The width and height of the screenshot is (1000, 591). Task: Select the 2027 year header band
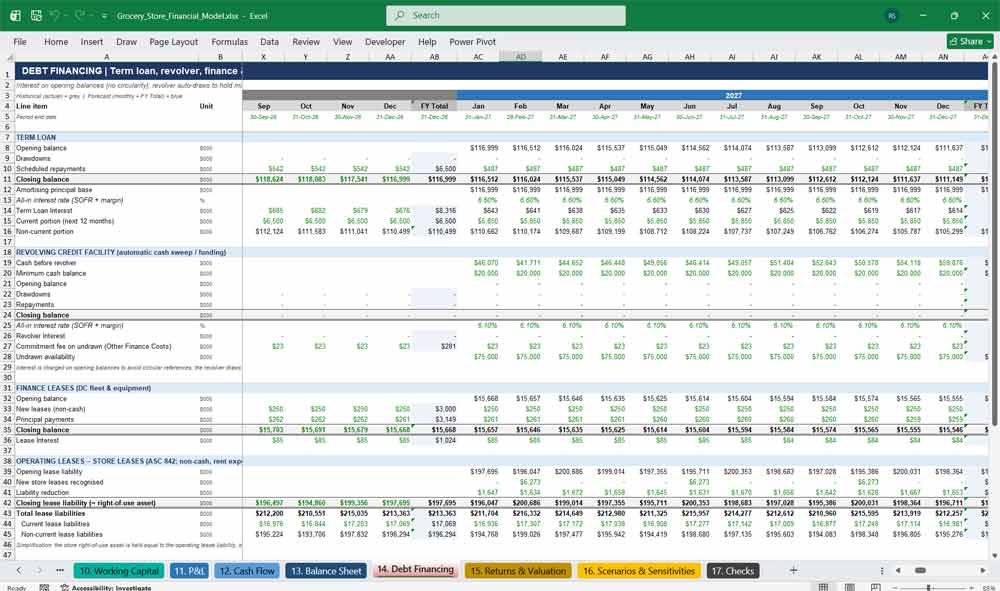click(x=733, y=95)
